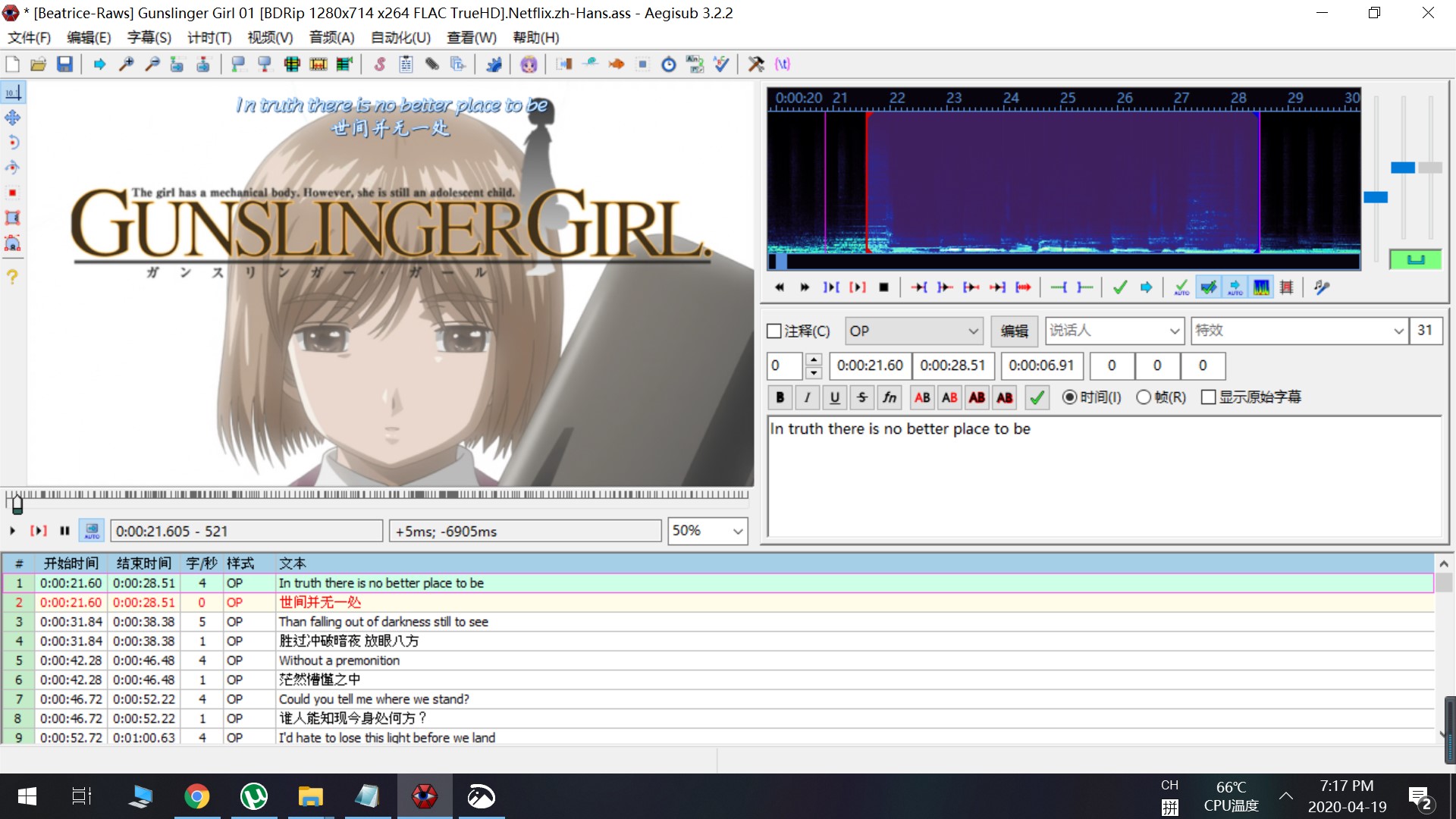Commit audio changes green check icon
This screenshot has width=1456, height=819.
[1120, 287]
